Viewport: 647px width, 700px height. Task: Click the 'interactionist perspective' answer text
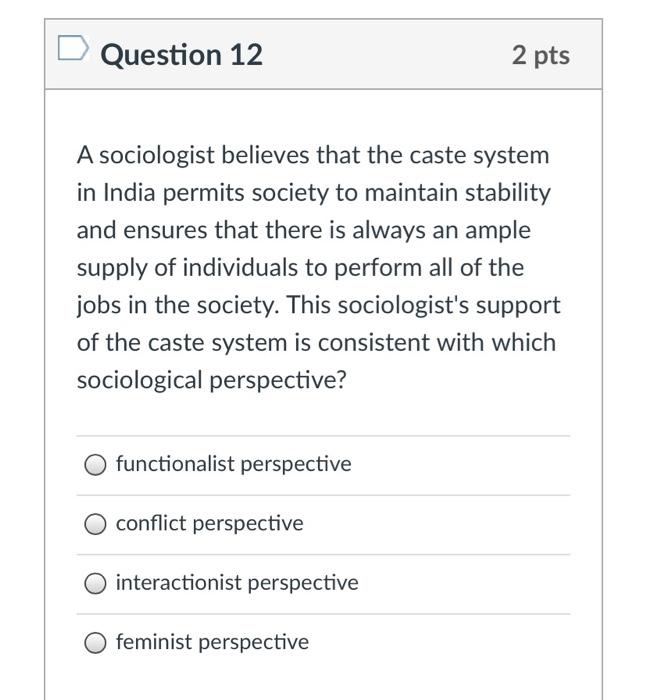pyautogui.click(x=236, y=583)
